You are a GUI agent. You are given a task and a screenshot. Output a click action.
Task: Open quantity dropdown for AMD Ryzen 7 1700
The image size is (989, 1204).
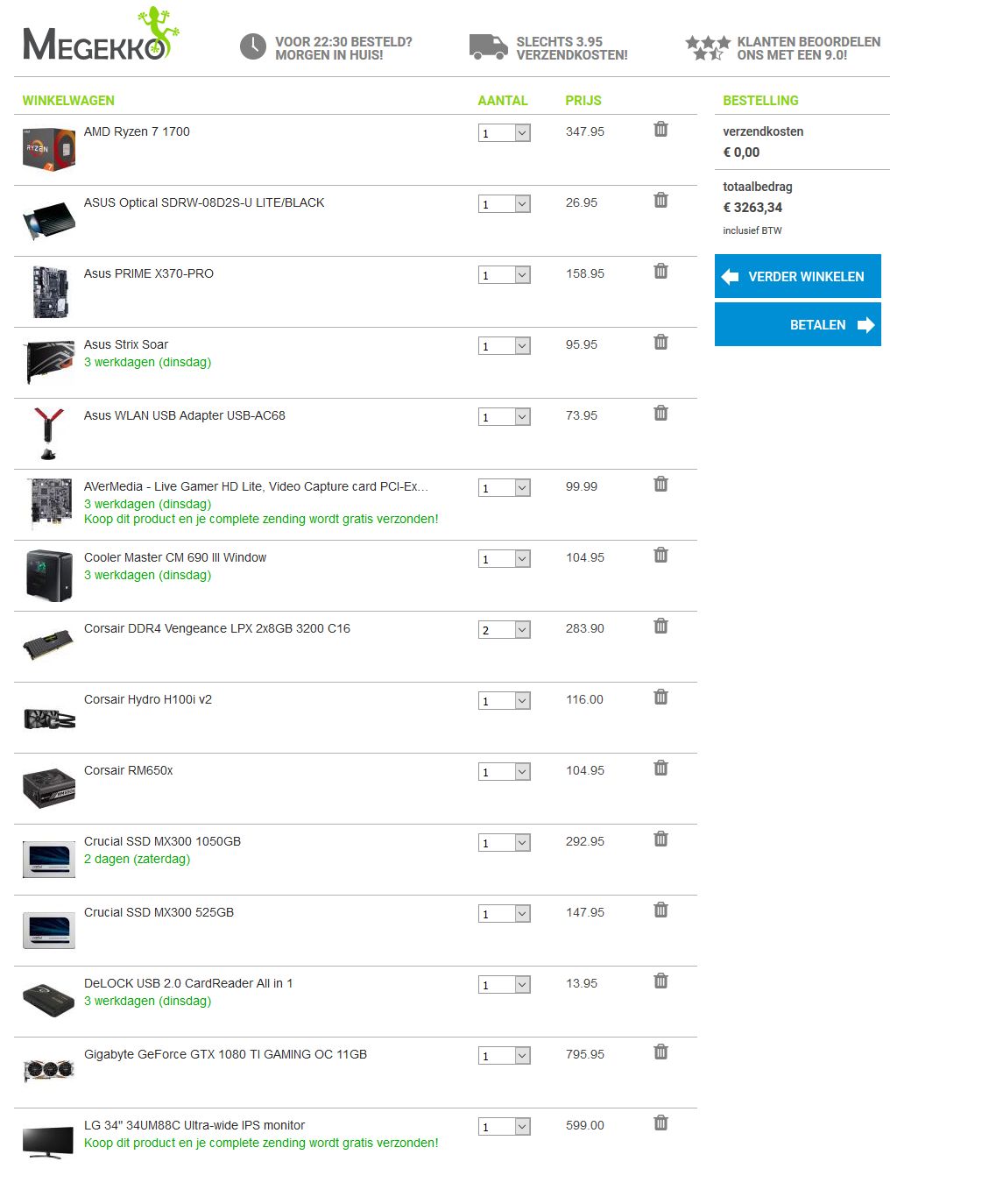coord(505,132)
